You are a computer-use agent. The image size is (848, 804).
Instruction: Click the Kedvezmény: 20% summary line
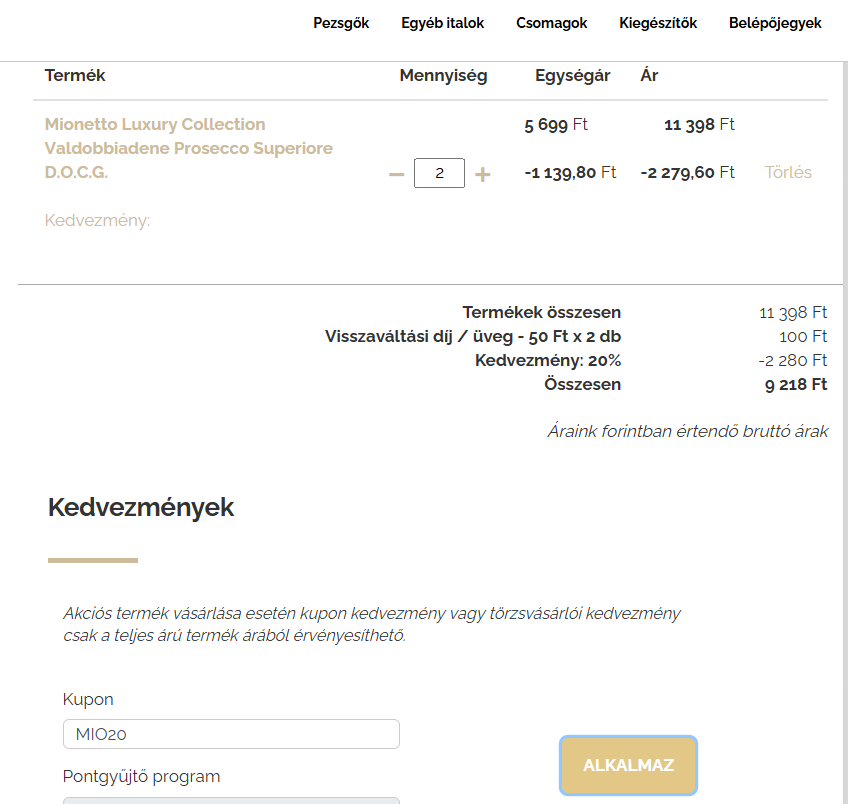pyautogui.click(x=547, y=360)
